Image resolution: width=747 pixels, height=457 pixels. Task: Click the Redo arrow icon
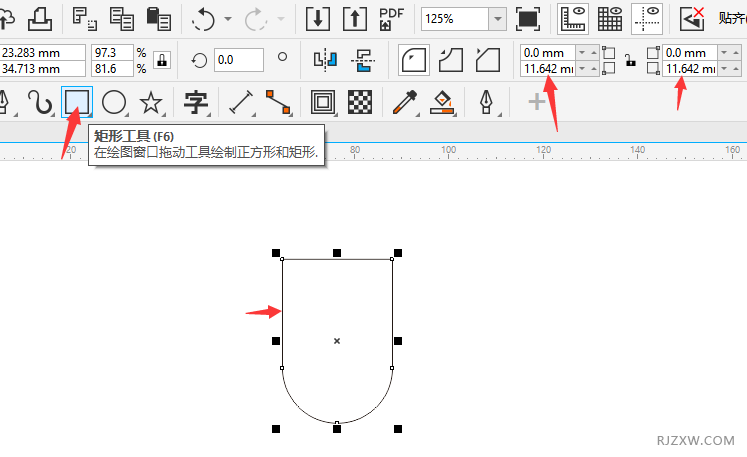coord(256,20)
